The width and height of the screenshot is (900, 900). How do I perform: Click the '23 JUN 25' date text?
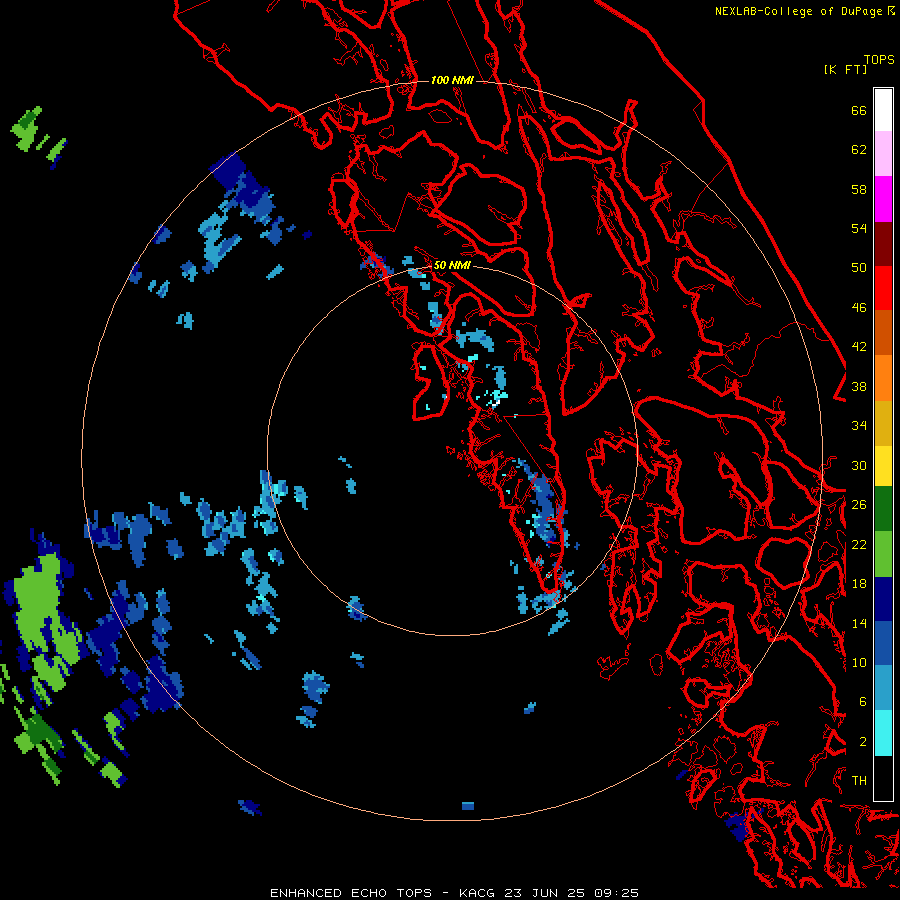544,893
